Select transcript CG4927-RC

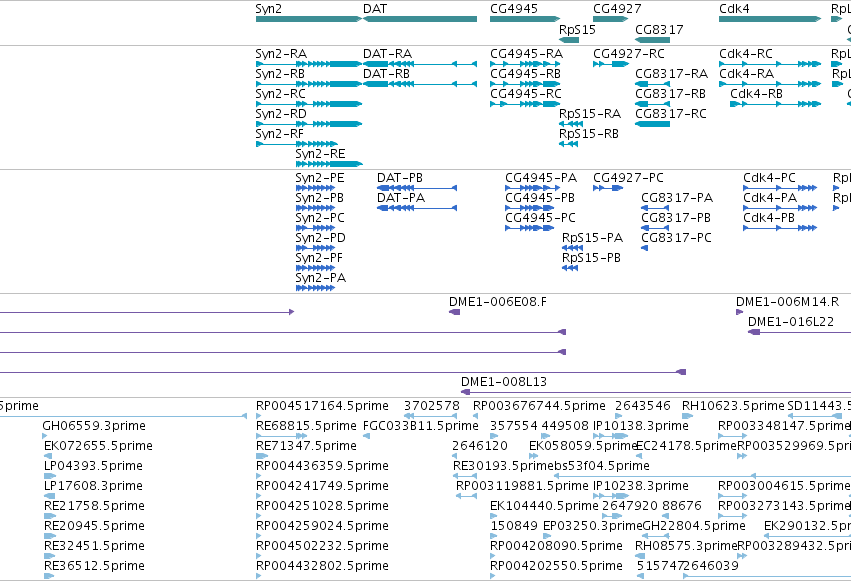tap(611, 64)
